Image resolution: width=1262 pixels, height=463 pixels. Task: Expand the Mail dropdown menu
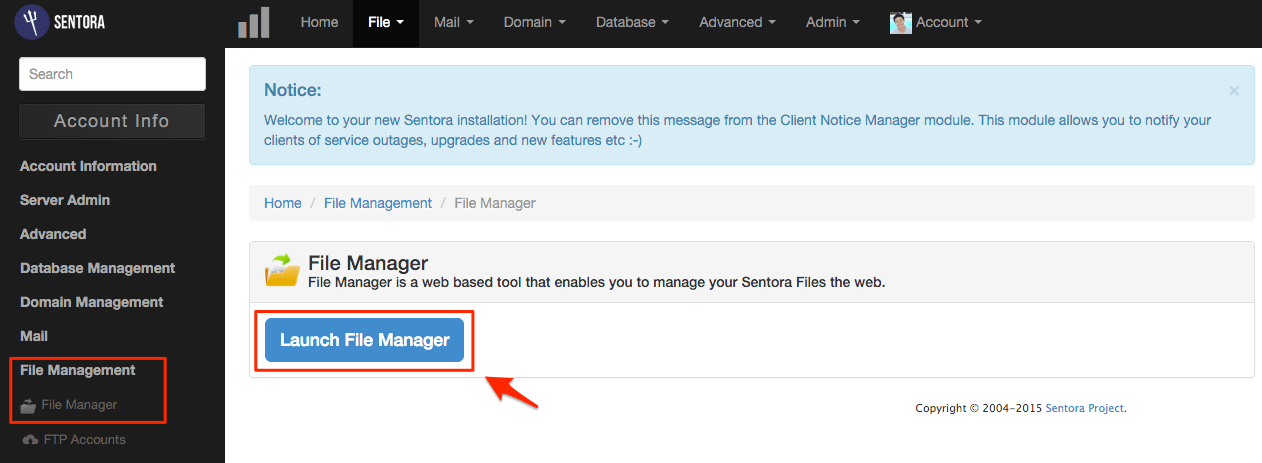454,23
